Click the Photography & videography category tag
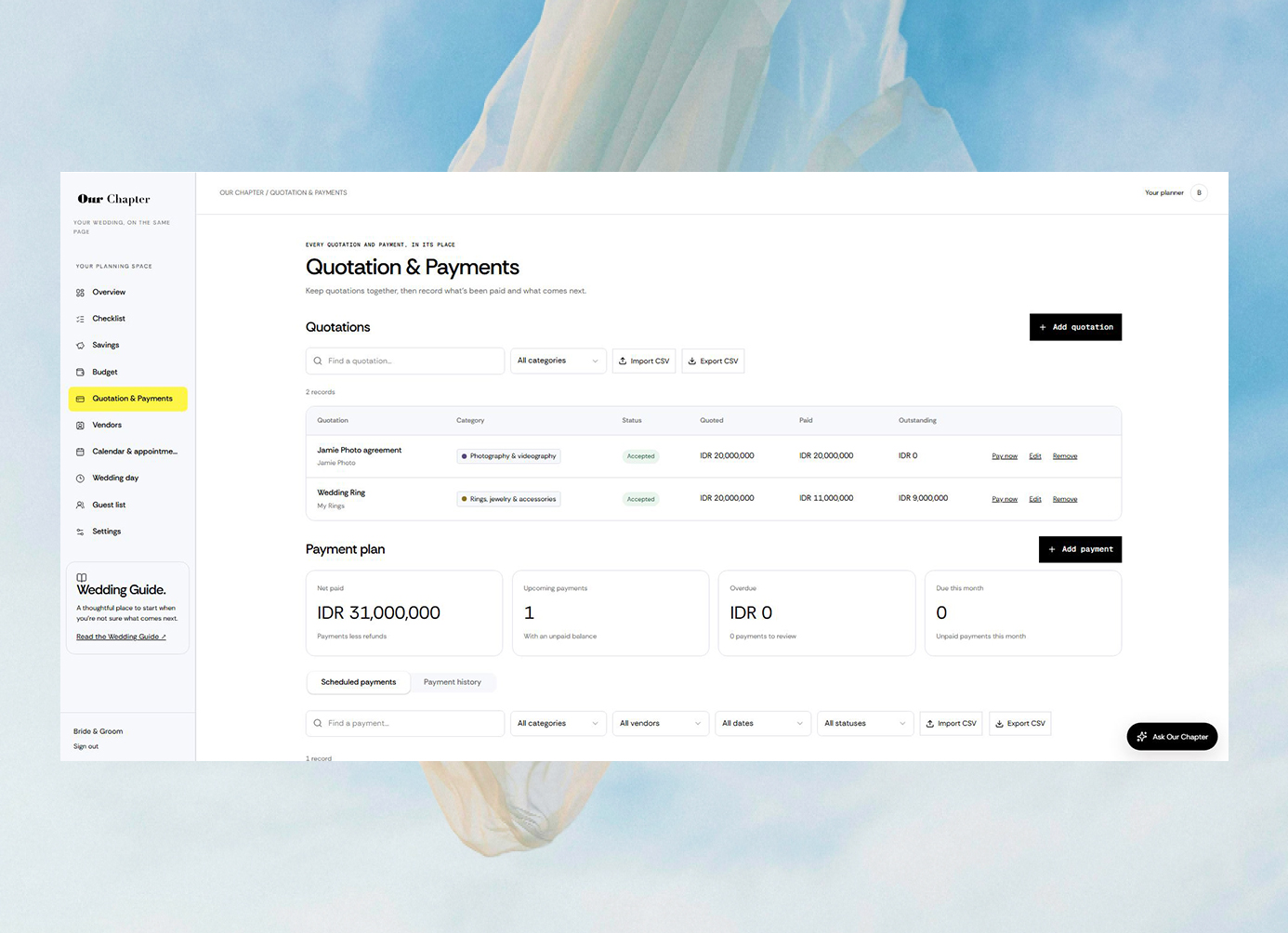This screenshot has height=933, width=1288. (508, 456)
